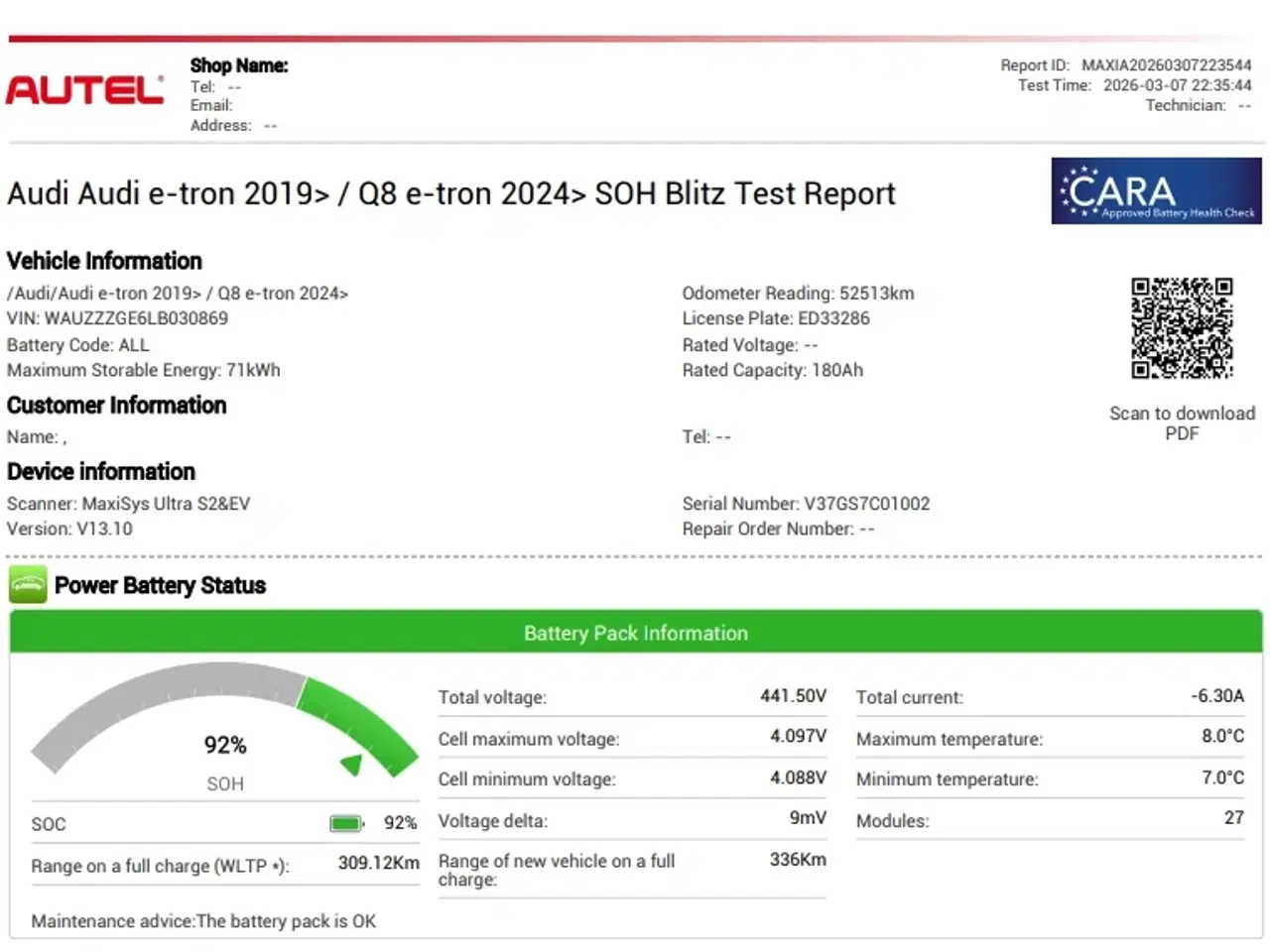
Task: Click the QR code image
Action: (1182, 327)
